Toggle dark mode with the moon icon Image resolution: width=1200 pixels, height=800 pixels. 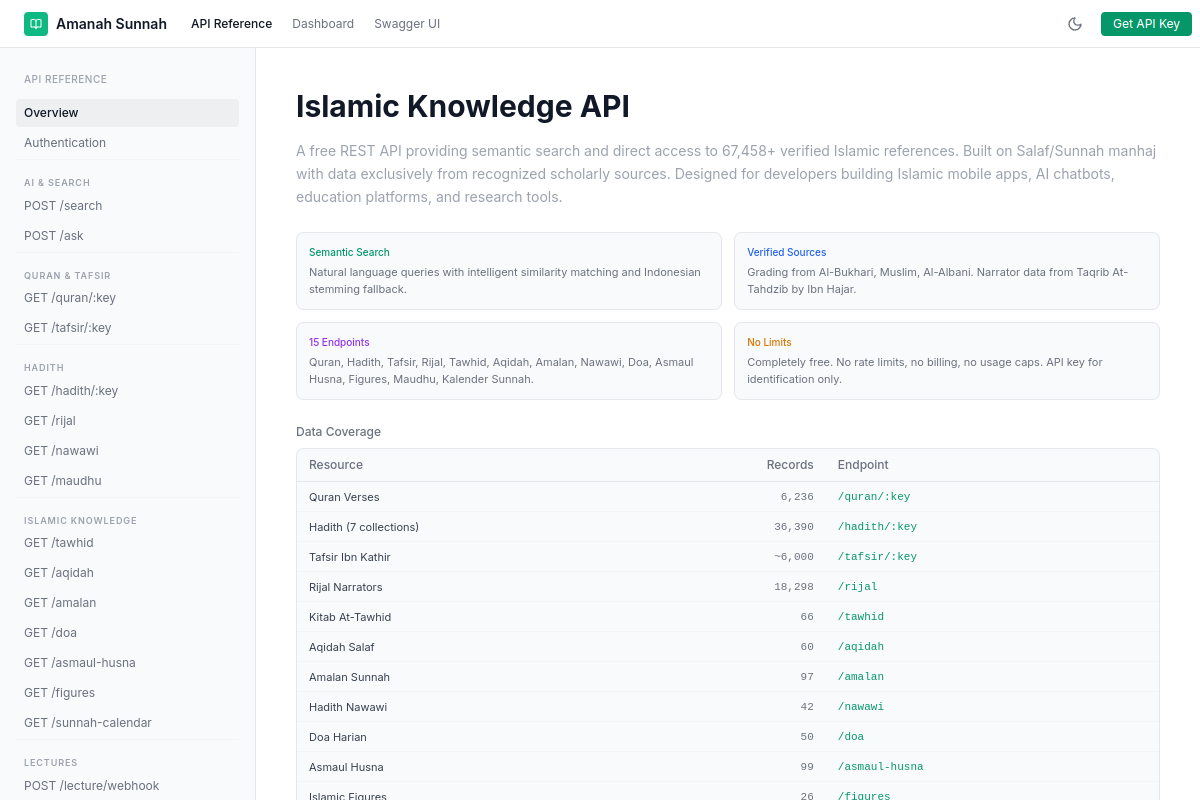(1075, 24)
